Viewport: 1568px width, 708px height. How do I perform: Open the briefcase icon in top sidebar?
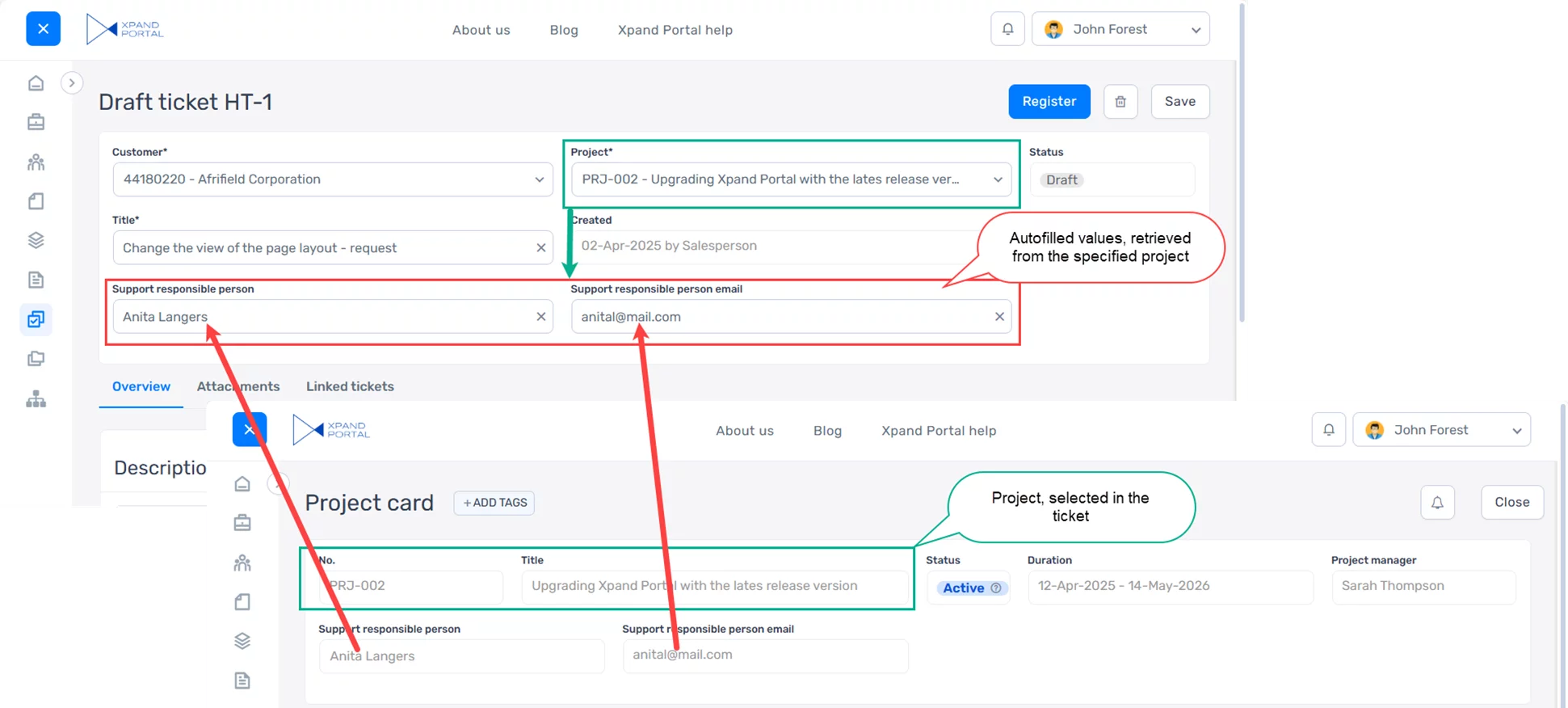(36, 122)
